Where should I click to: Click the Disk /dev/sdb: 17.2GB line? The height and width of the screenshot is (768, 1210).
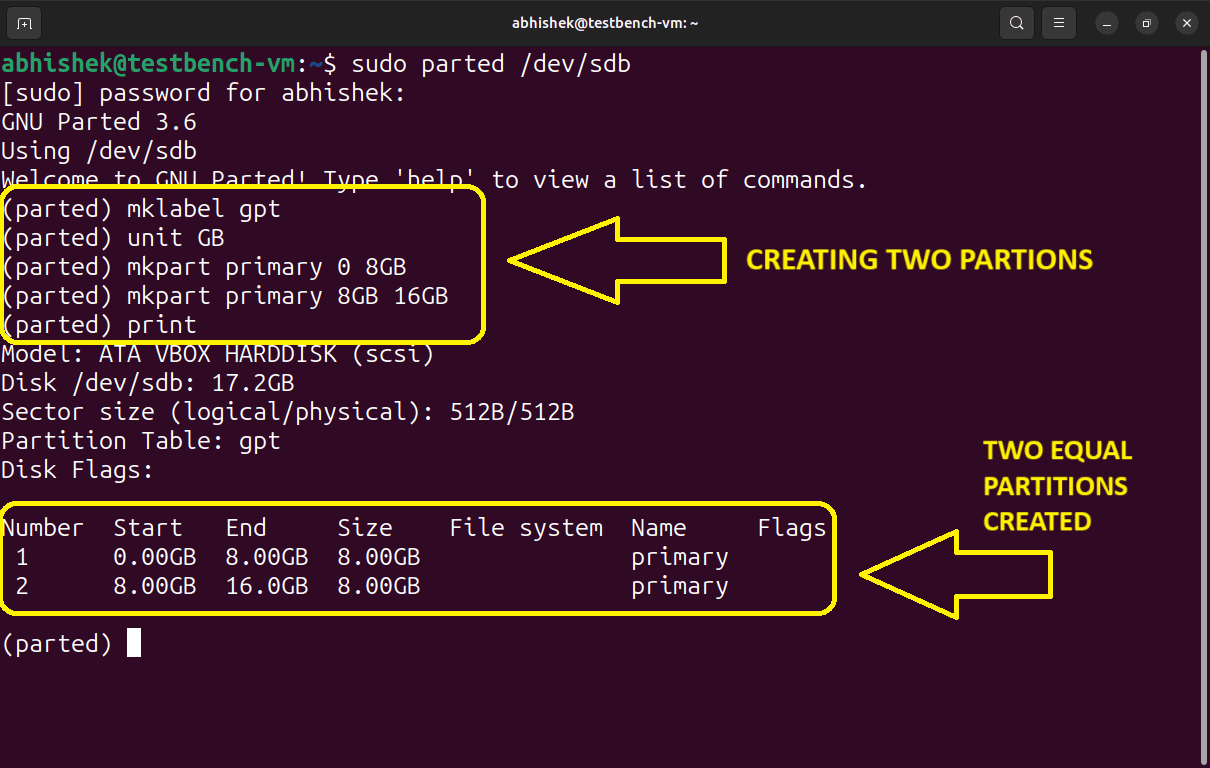146,382
